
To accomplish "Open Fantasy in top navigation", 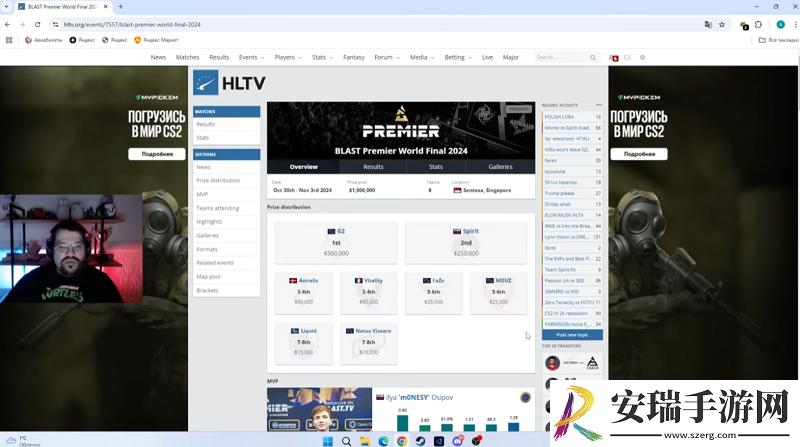I will tap(354, 58).
